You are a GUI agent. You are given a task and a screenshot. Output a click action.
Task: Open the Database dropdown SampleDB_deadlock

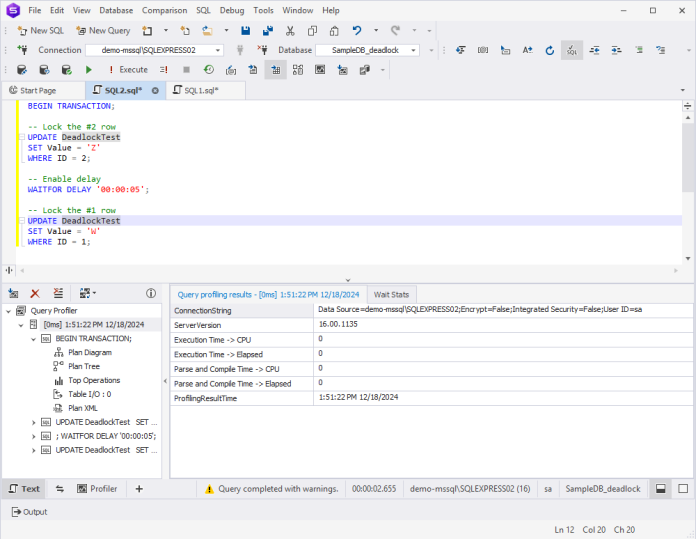[367, 50]
